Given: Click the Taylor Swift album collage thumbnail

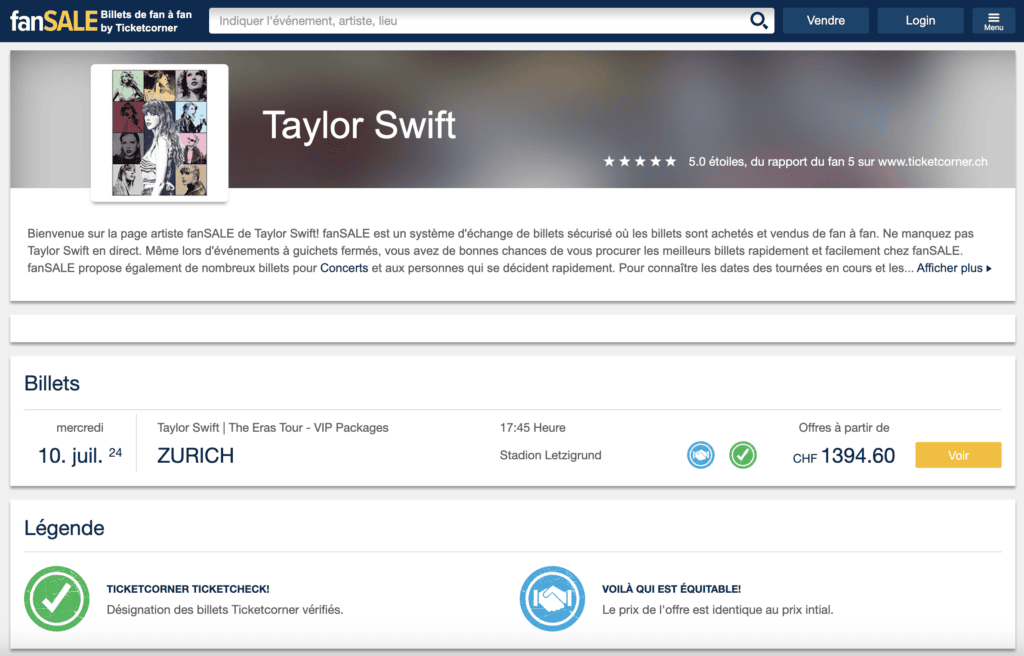Looking at the screenshot, I should [160, 132].
